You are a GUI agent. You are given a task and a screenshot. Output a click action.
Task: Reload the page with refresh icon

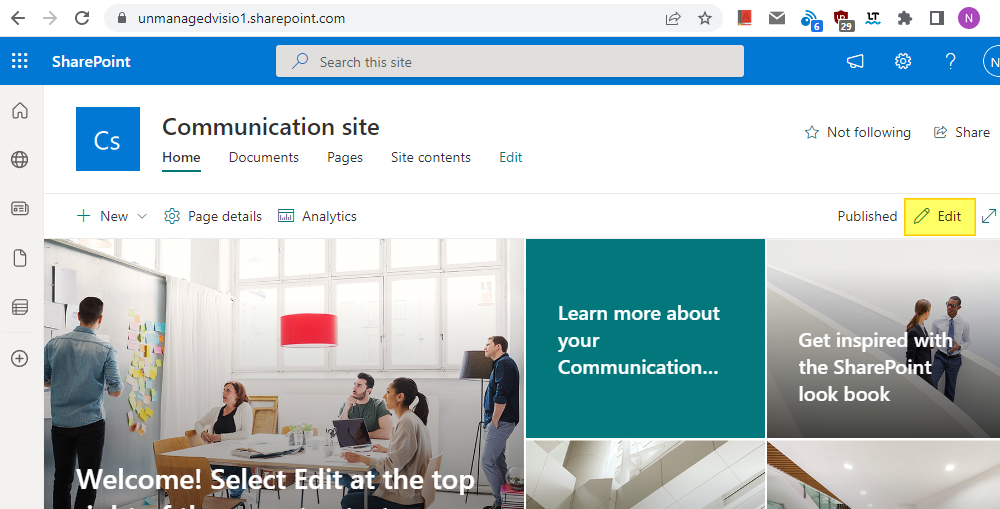pos(82,18)
